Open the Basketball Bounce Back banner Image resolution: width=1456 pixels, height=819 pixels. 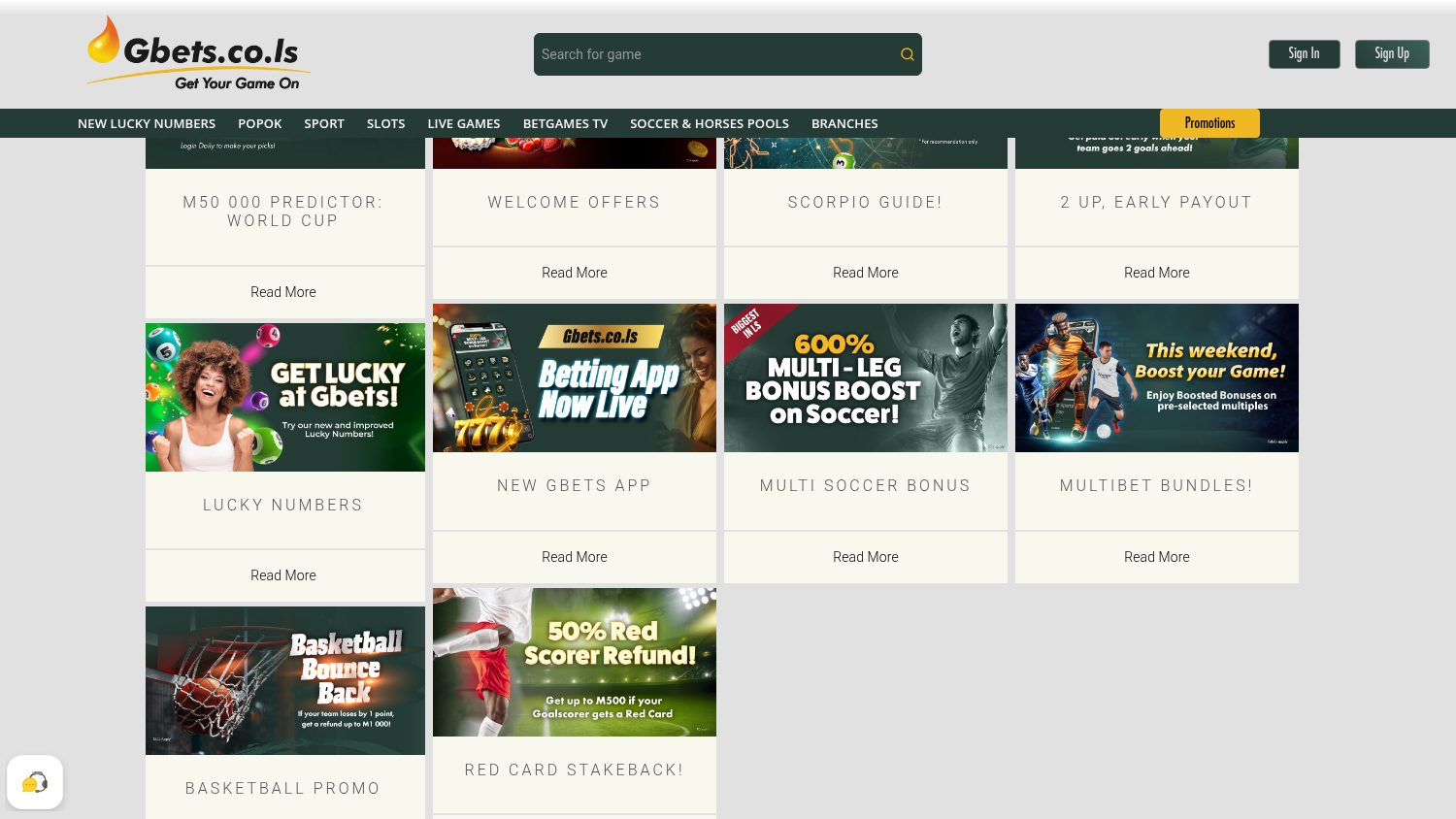pos(285,681)
